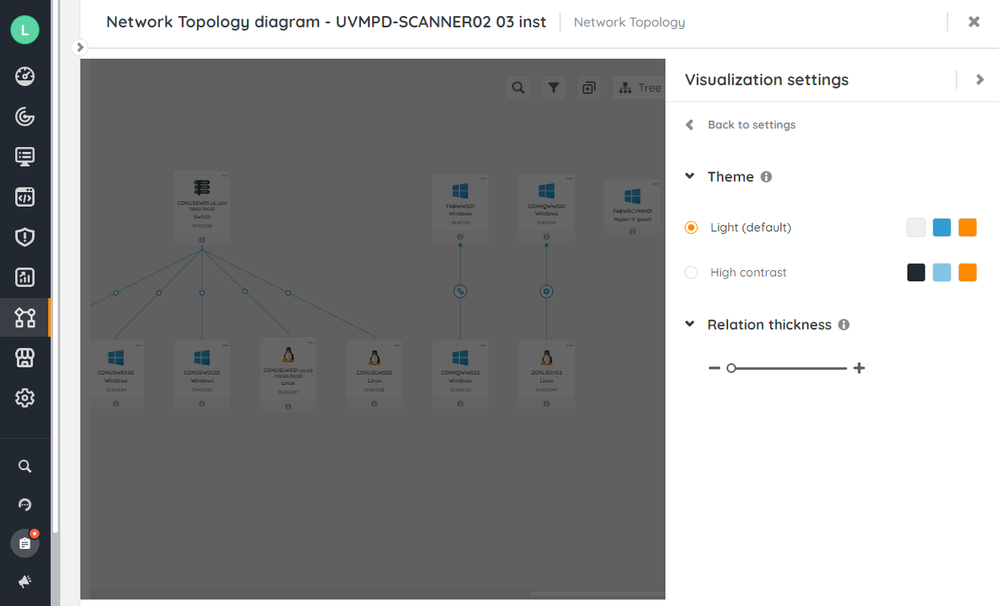Open the global search magnifier at sidebar bottom
999x606 pixels.
pos(24,465)
